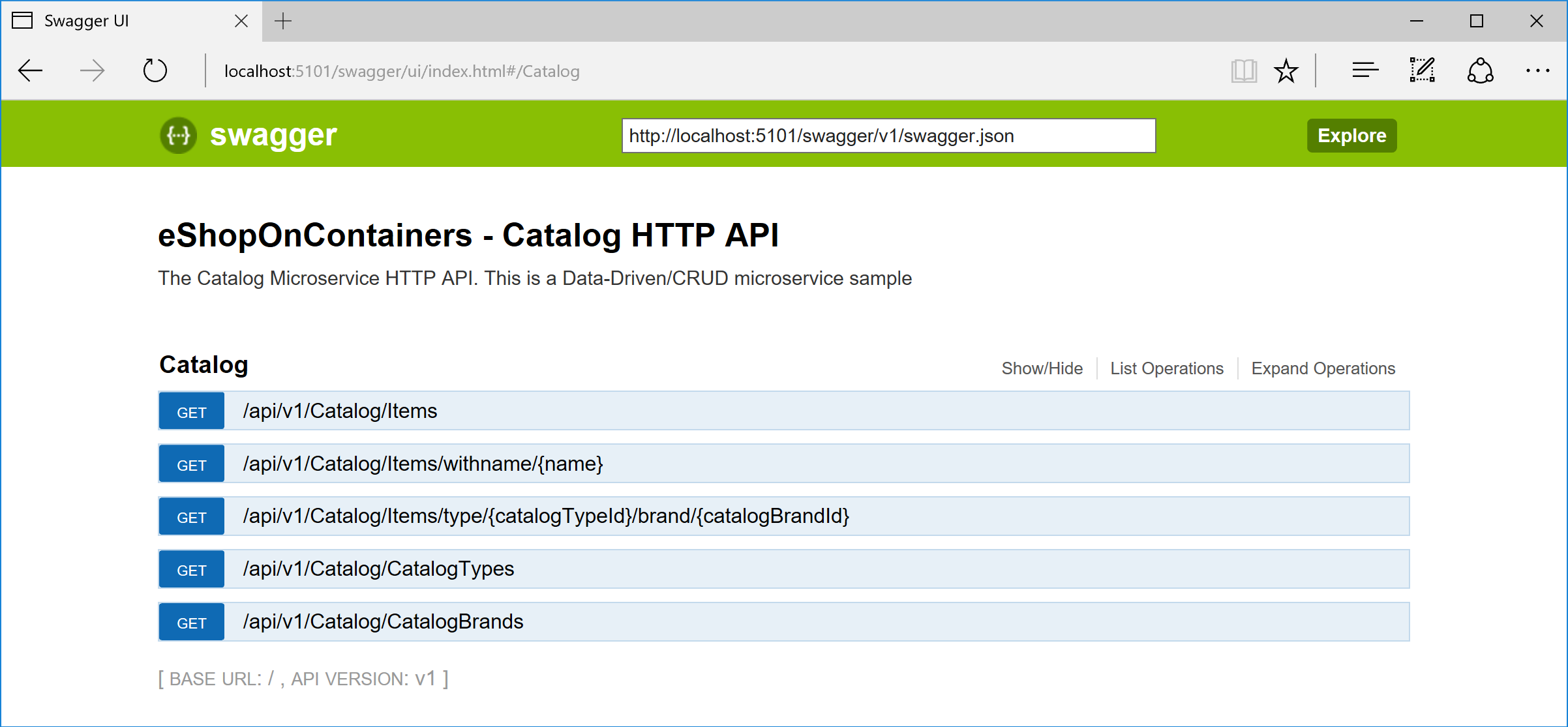Viewport: 1568px width, 727px height.
Task: Click the Make a Web Note icon
Action: pos(1422,70)
